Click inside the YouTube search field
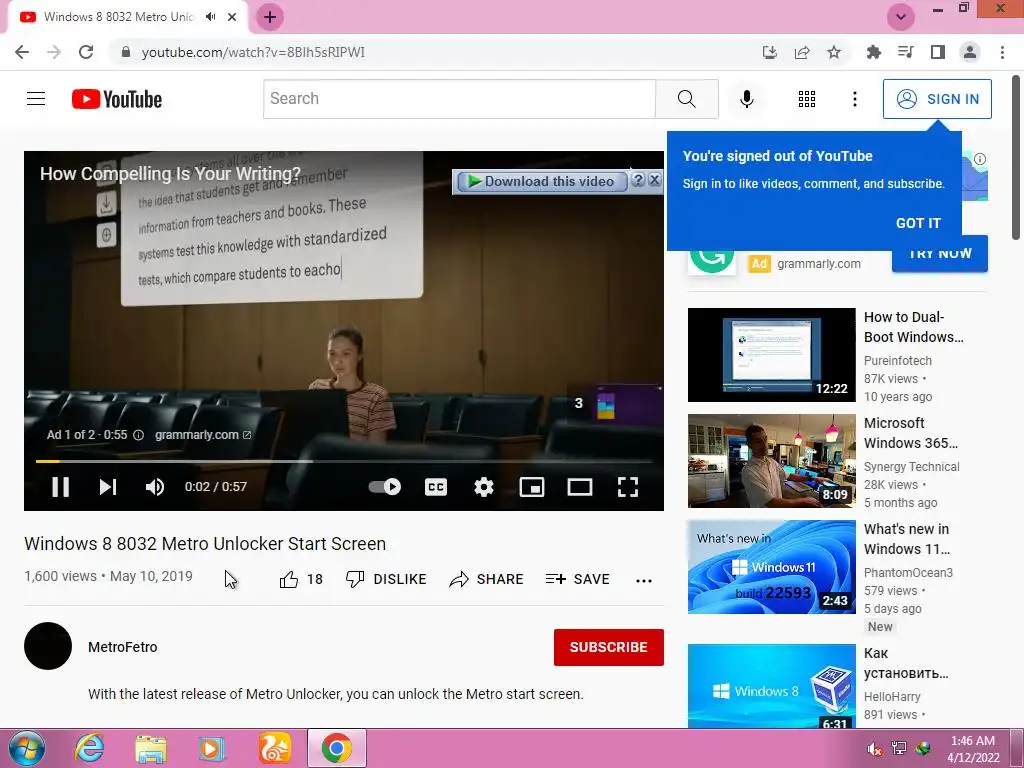Viewport: 1024px width, 768px height. [x=459, y=99]
